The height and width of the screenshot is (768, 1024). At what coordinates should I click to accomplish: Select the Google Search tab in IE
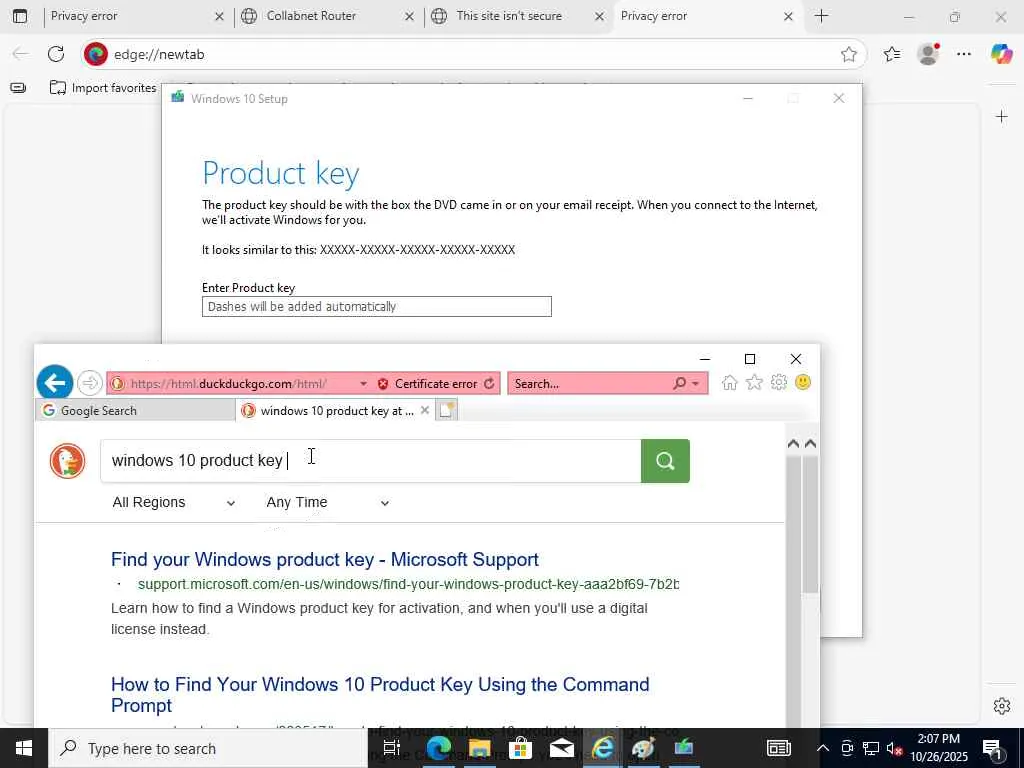(x=135, y=410)
